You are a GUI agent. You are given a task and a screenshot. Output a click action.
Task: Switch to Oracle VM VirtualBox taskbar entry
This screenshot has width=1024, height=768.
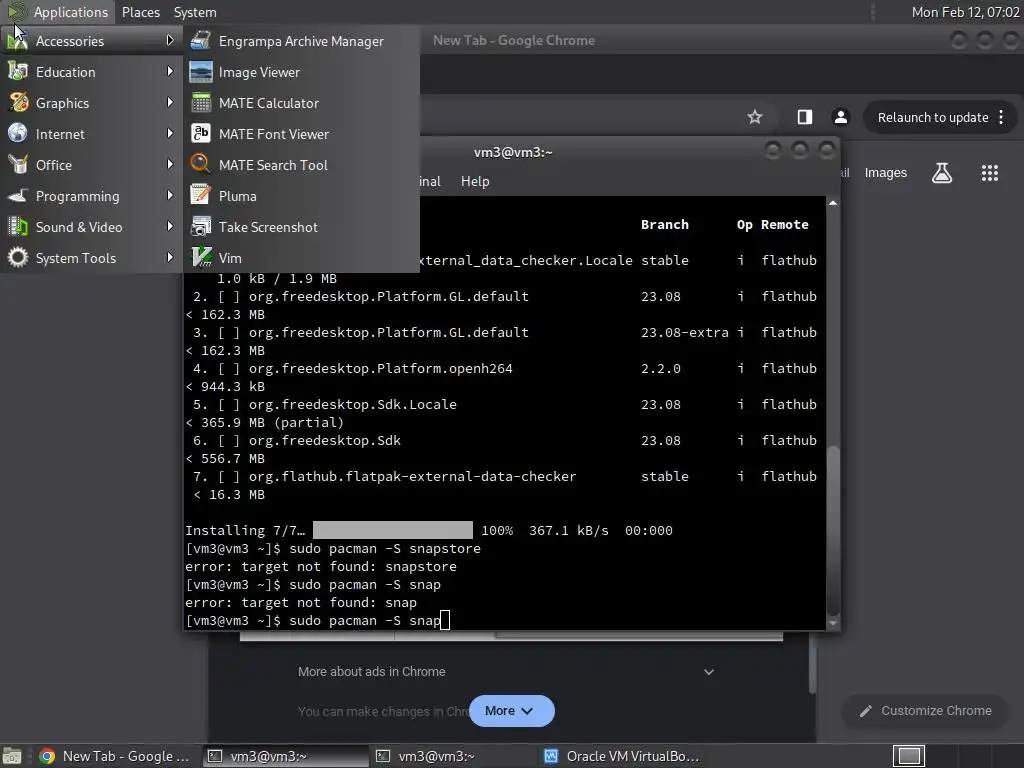[622, 756]
